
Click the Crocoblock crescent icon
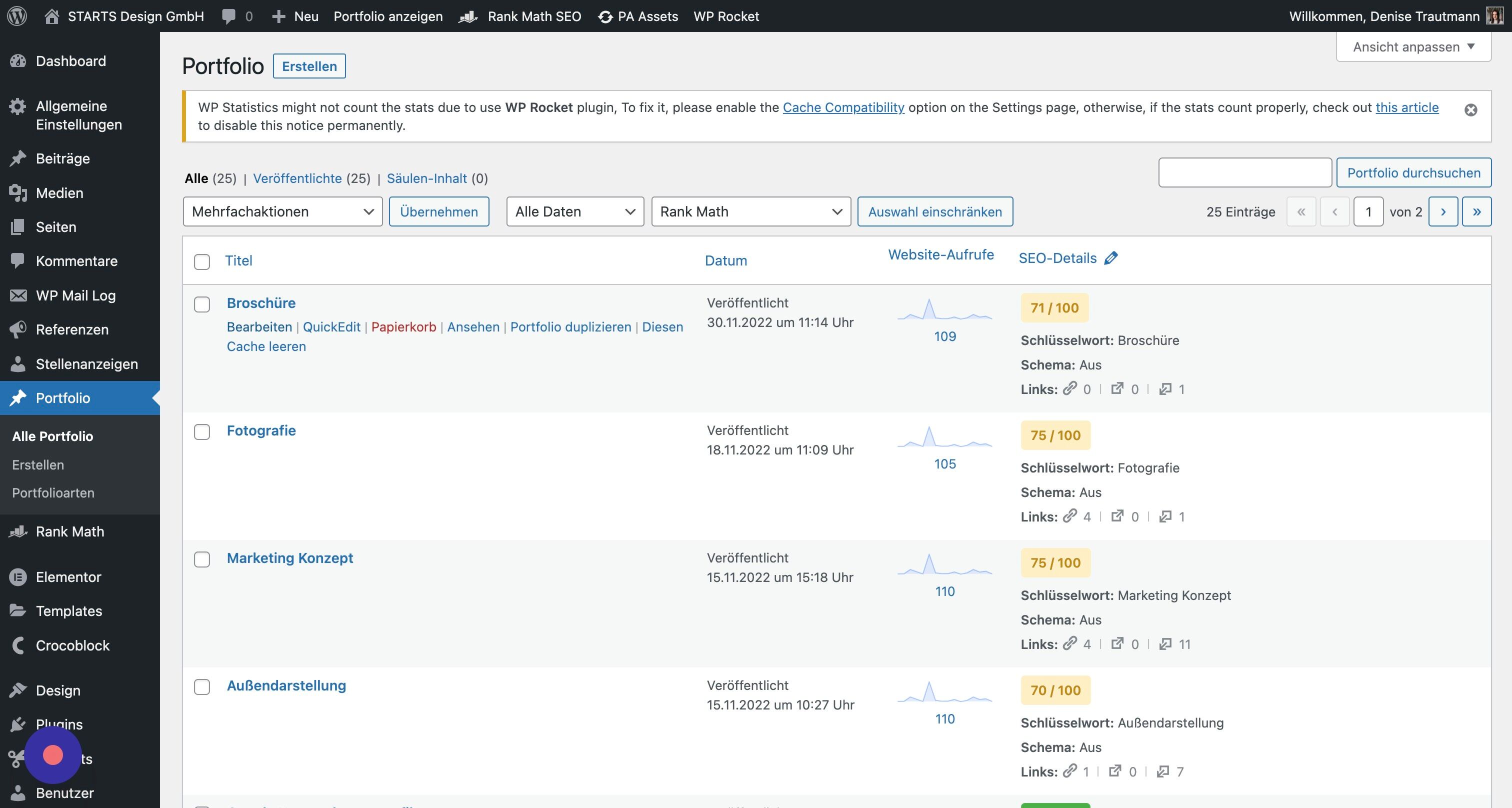18,645
